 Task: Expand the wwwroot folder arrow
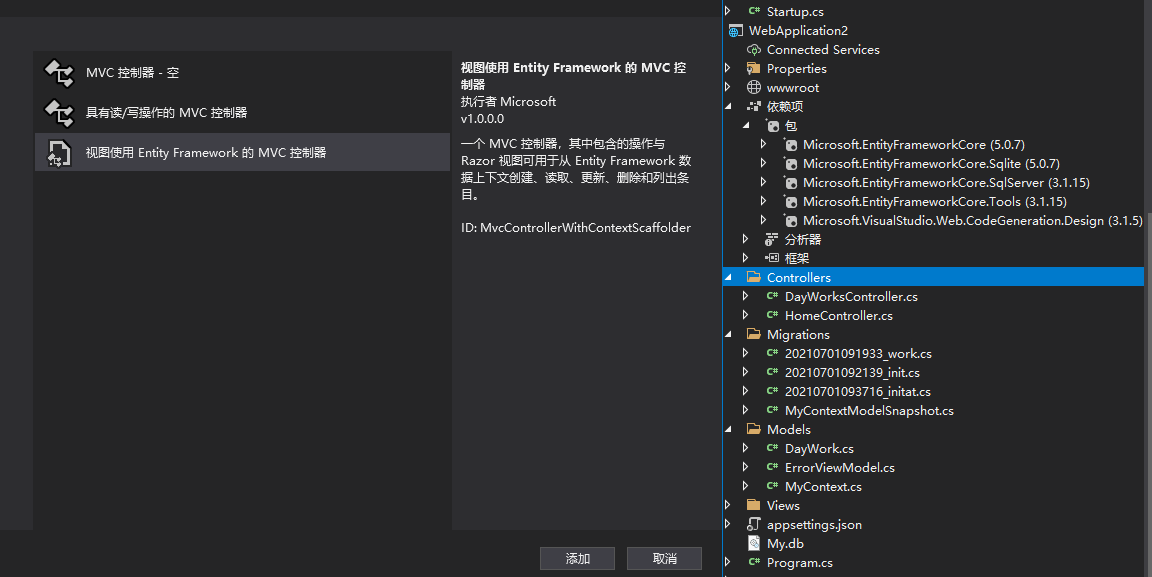(x=728, y=87)
